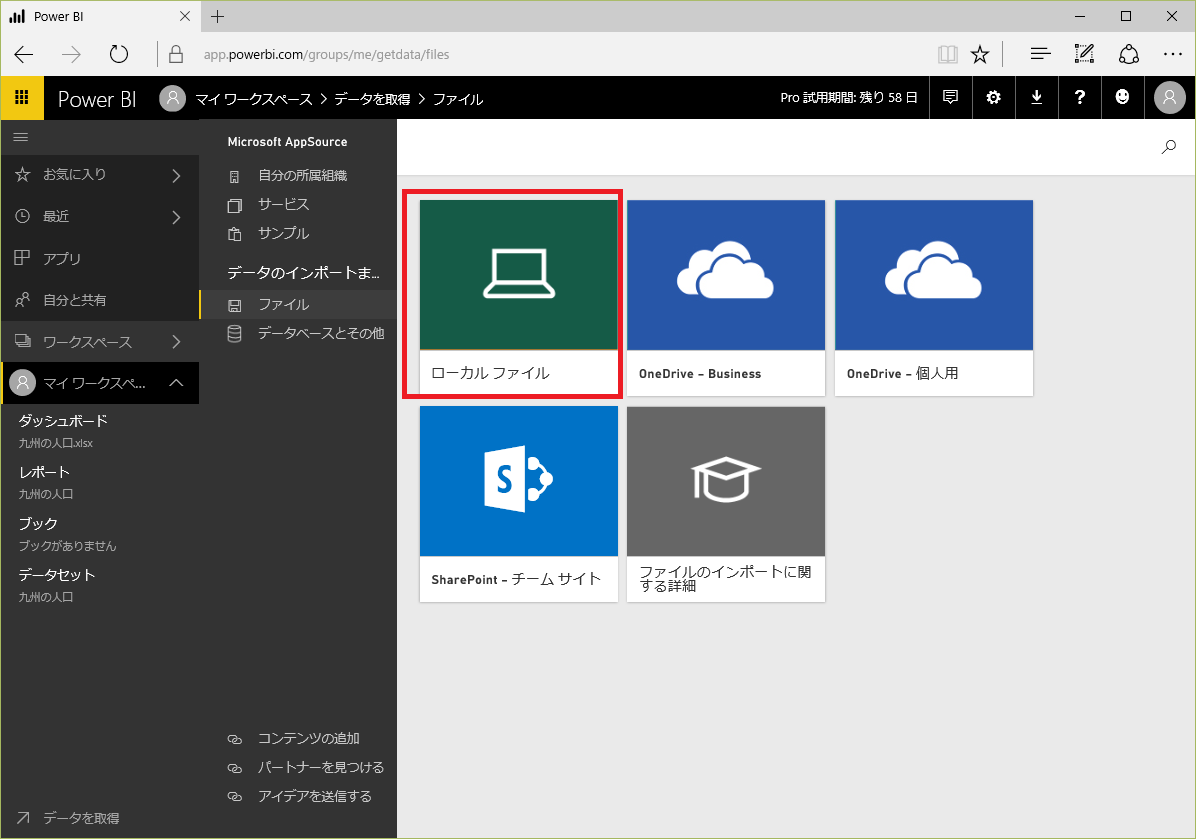The height and width of the screenshot is (839, 1196).
Task: Click the feedback smiley icon
Action: click(x=1122, y=98)
